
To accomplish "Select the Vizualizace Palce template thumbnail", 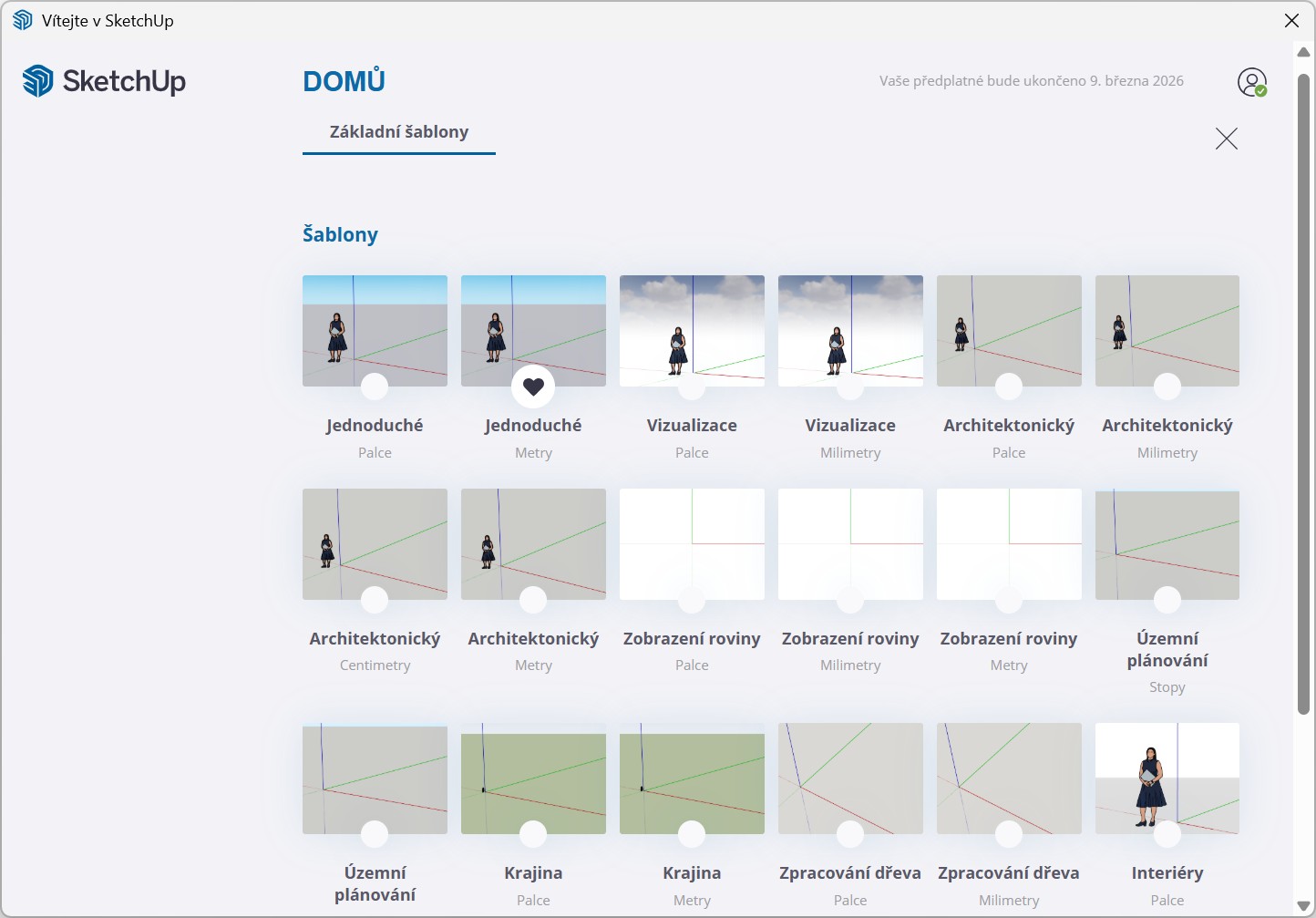I will 692,330.
